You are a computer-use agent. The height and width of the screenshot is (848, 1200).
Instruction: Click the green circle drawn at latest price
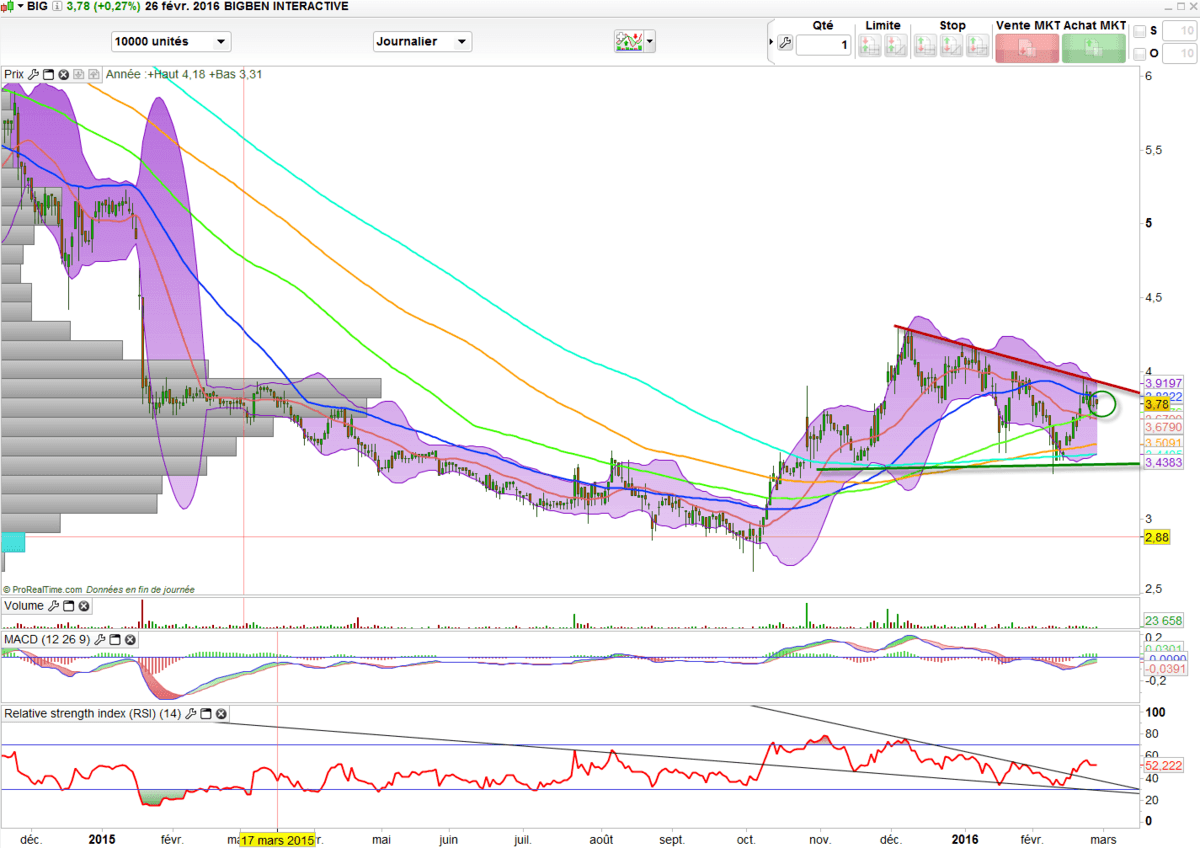coord(1102,404)
